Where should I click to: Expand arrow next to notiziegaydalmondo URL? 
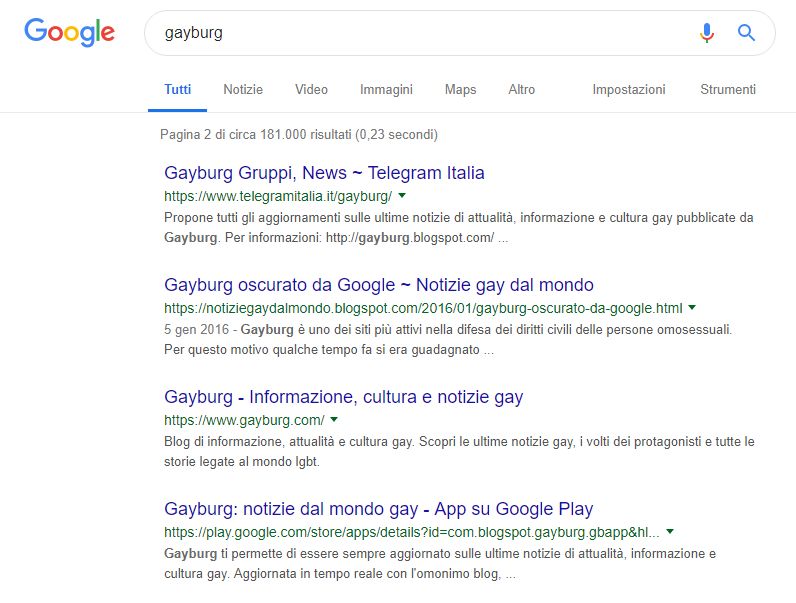point(692,308)
